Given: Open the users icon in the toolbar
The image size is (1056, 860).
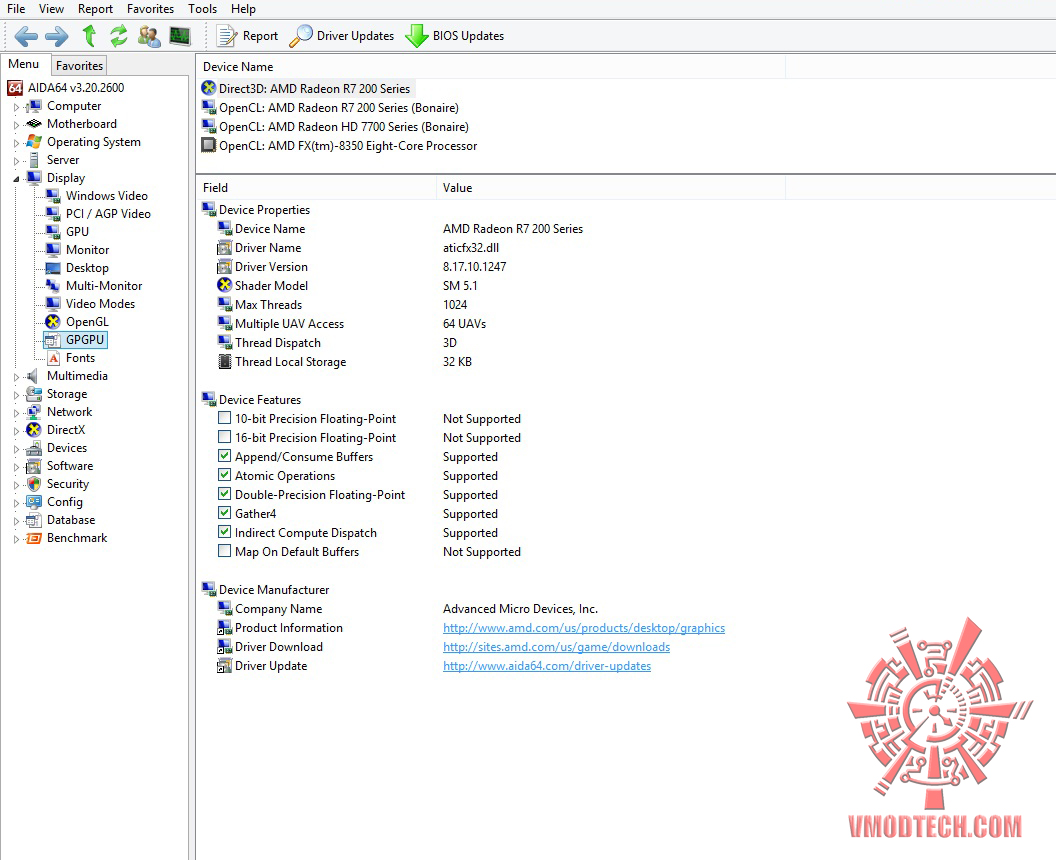Looking at the screenshot, I should tap(149, 36).
